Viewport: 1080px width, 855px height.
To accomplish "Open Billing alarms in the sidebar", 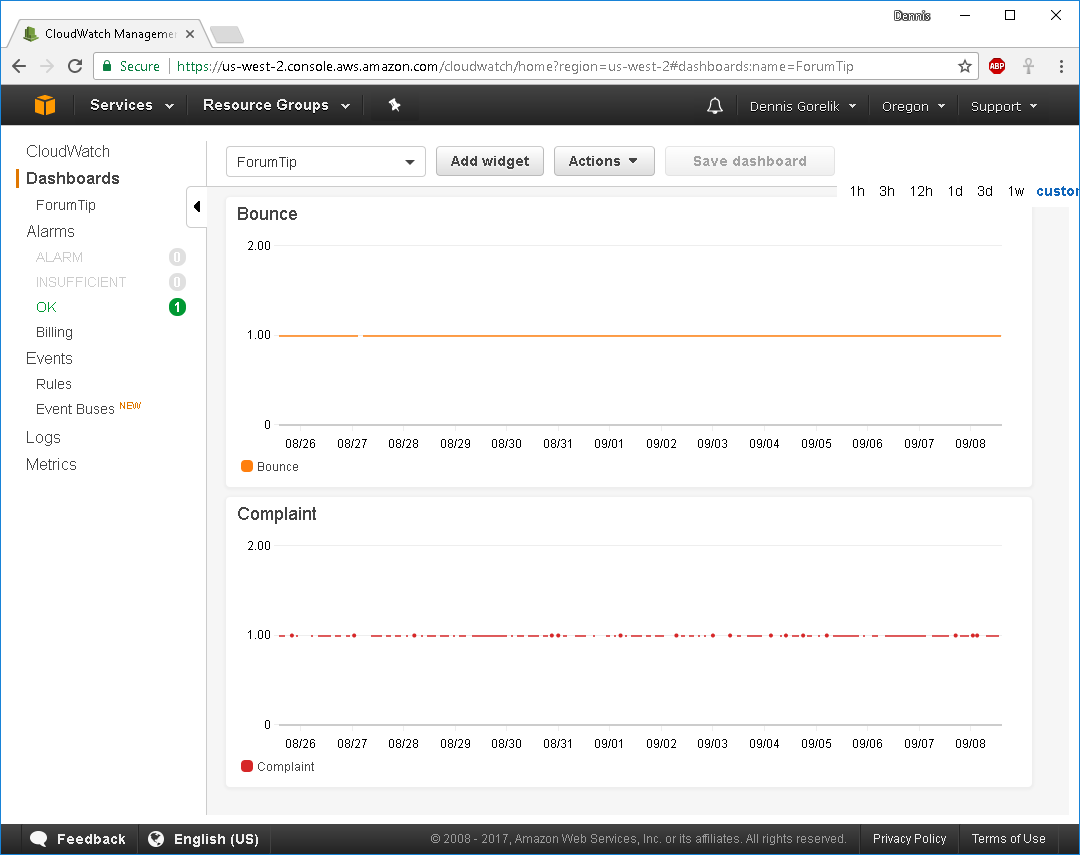I will tap(54, 332).
